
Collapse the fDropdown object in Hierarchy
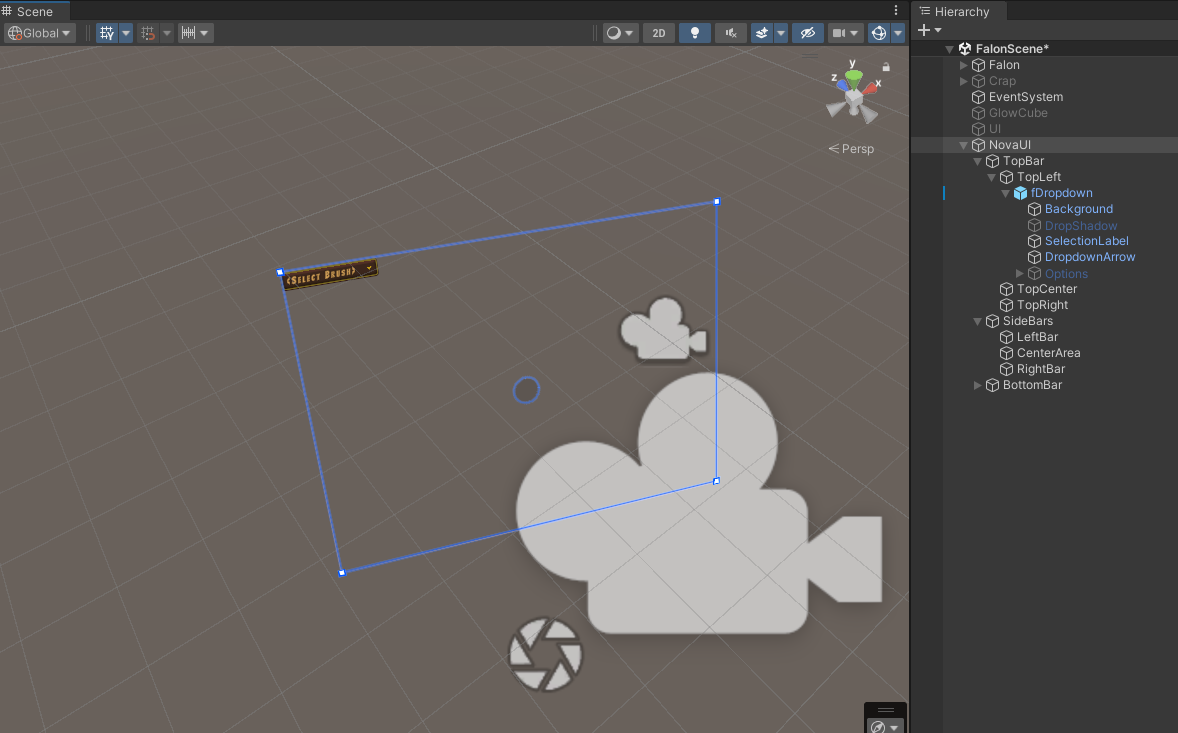(1005, 193)
